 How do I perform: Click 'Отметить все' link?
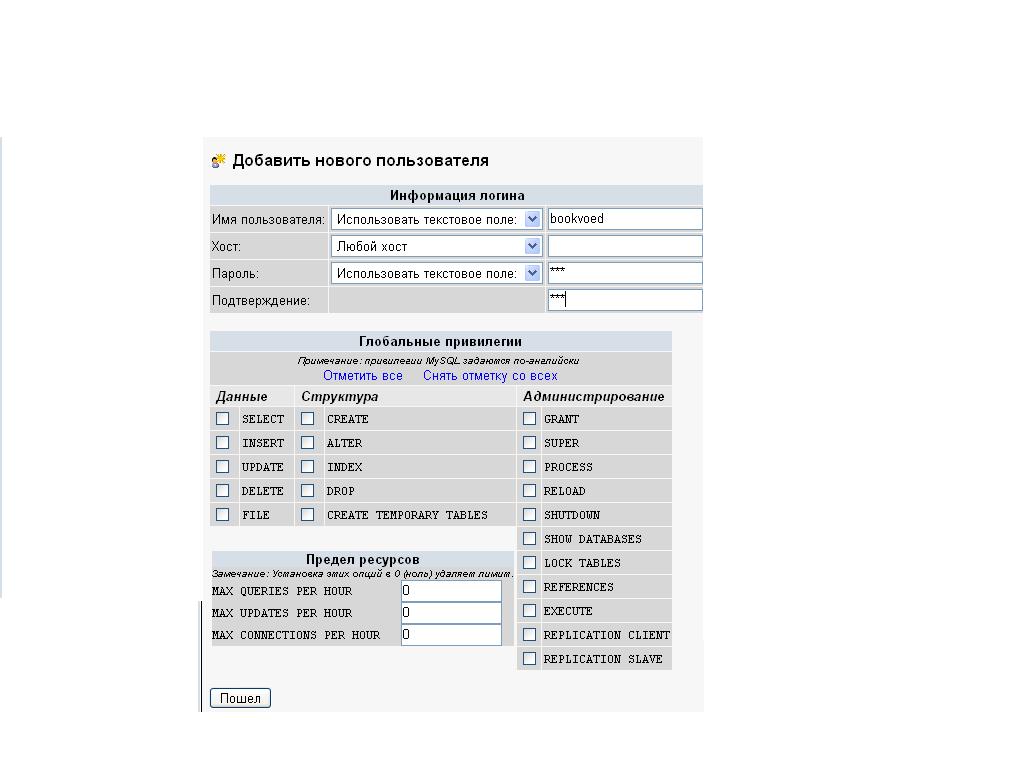click(362, 376)
